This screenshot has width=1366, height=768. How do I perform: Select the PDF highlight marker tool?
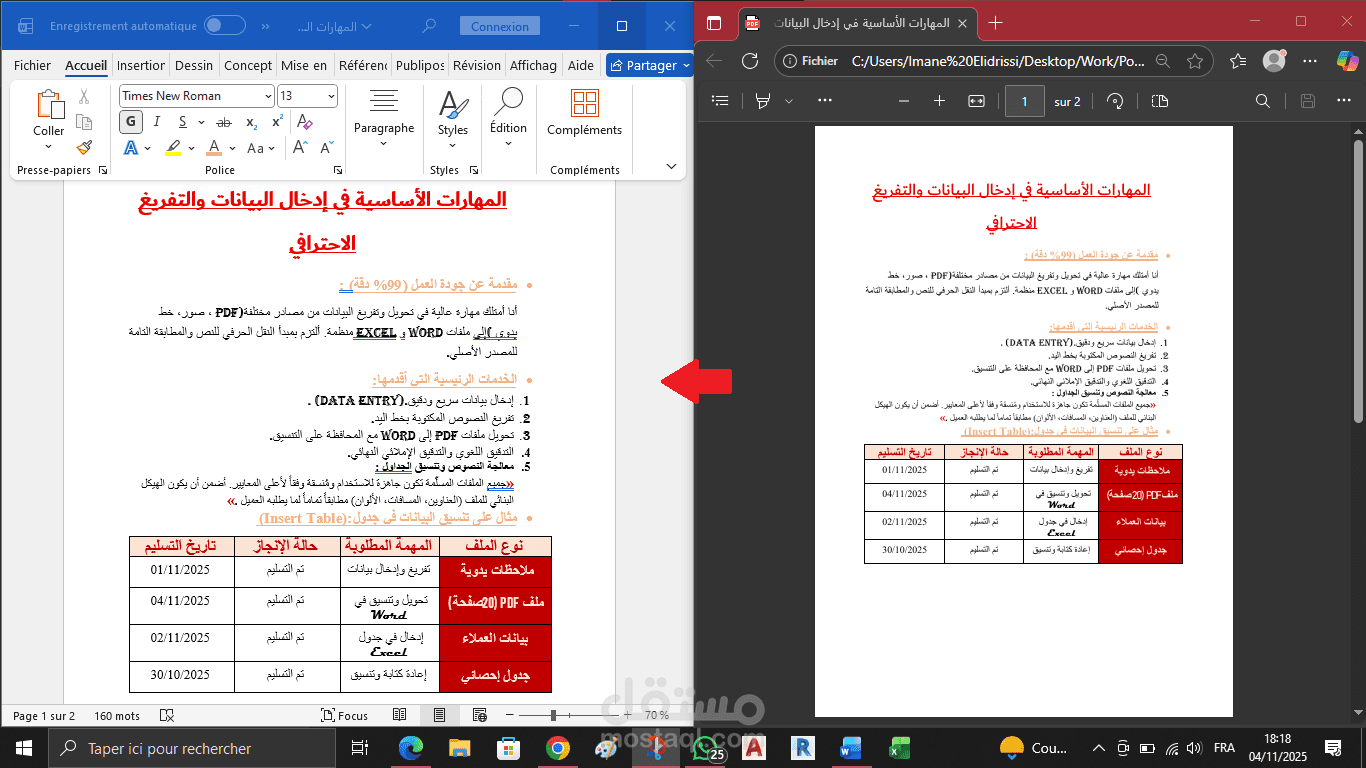pyautogui.click(x=764, y=101)
